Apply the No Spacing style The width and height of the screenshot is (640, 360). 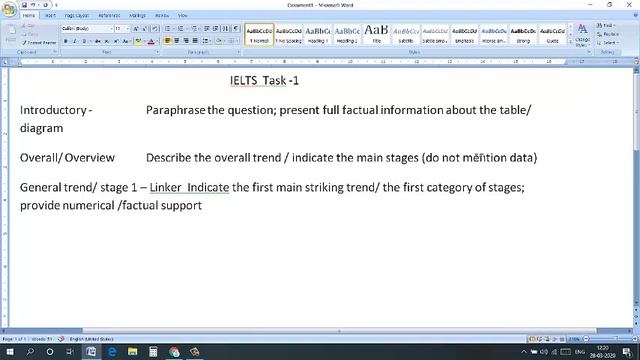(x=289, y=35)
